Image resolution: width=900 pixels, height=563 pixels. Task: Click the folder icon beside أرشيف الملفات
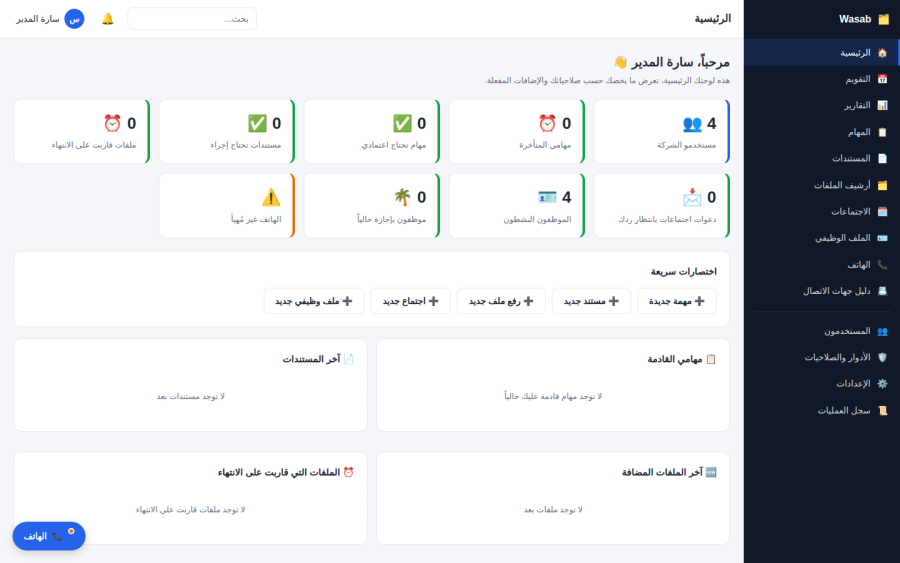[x=882, y=185]
